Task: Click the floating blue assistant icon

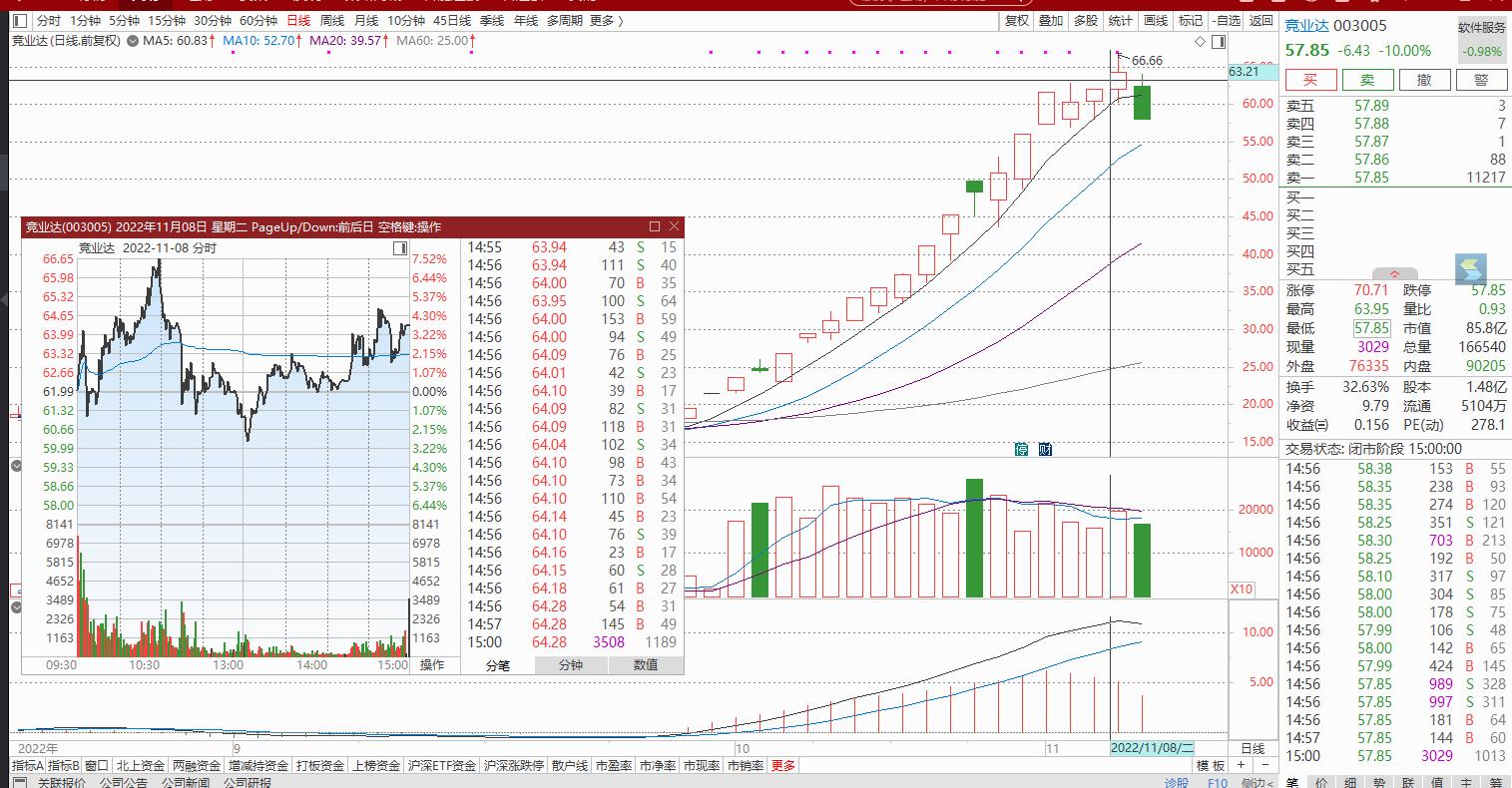Action: tap(1470, 269)
